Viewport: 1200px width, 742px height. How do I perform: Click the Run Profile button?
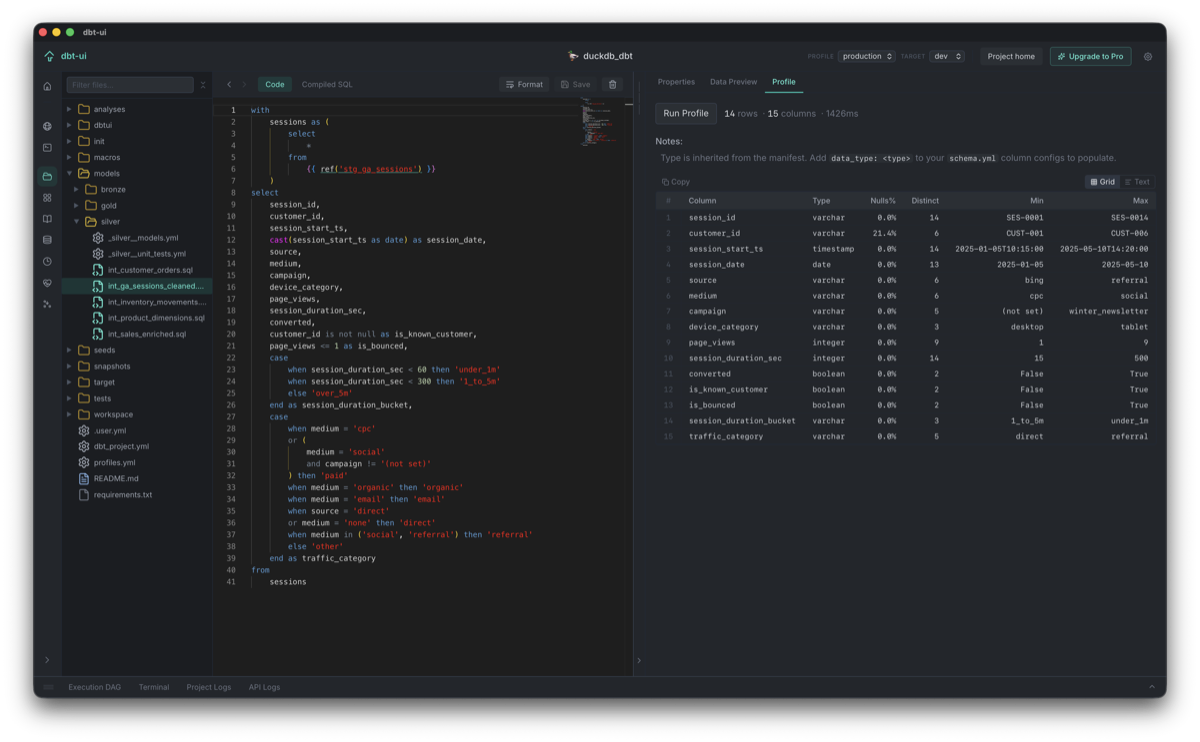[686, 114]
